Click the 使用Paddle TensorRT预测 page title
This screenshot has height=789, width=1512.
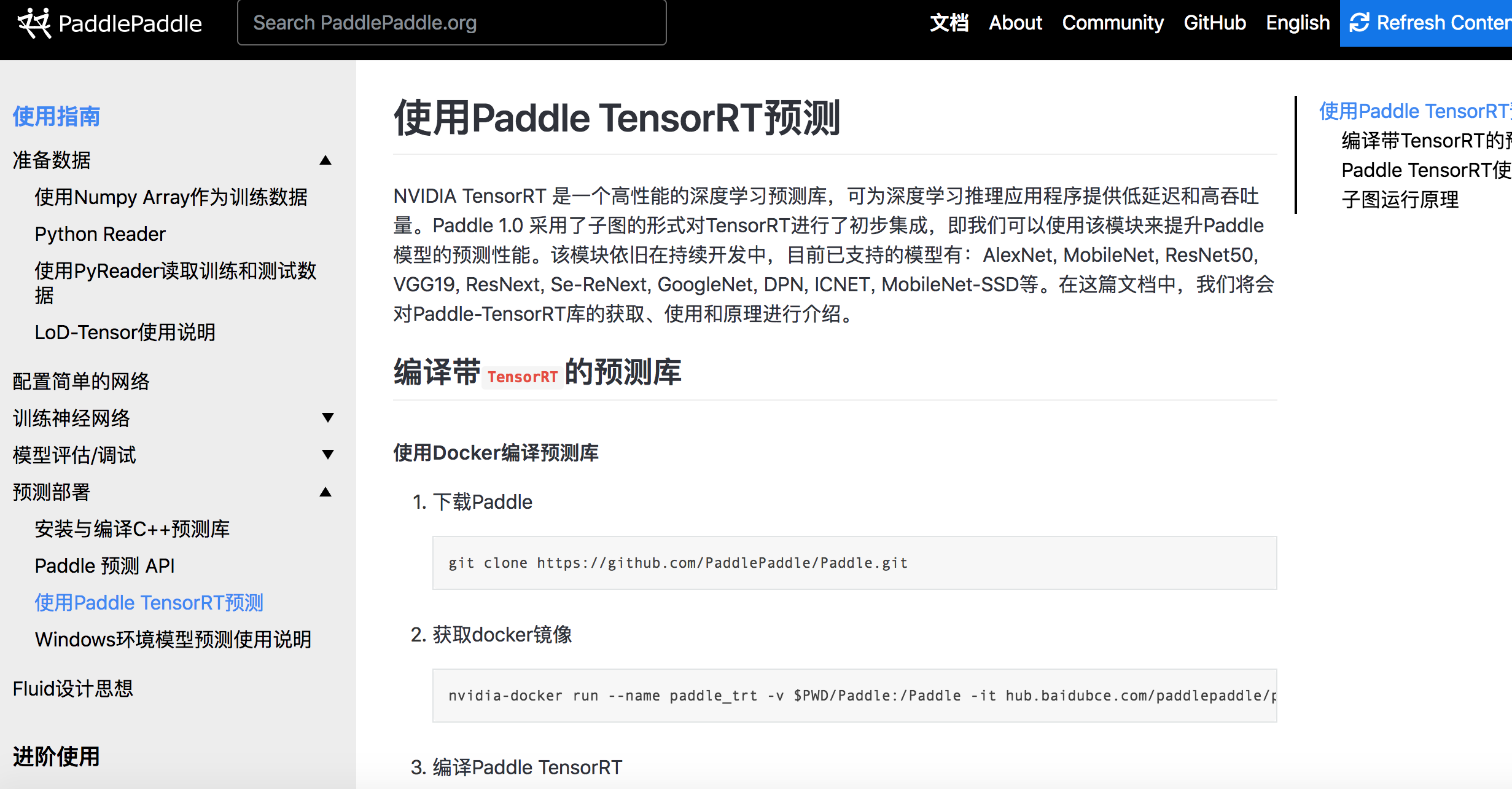click(617, 117)
